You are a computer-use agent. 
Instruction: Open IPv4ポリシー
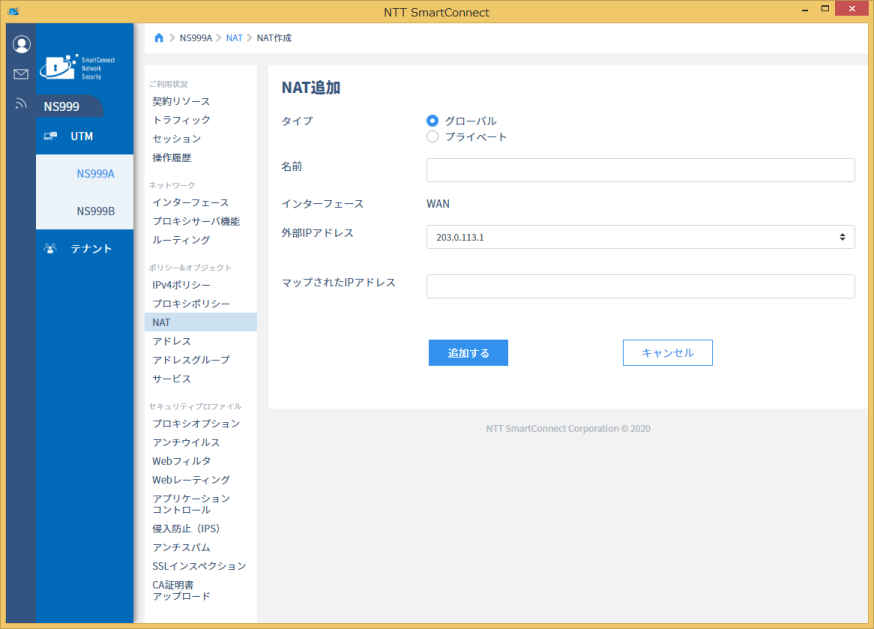point(181,285)
